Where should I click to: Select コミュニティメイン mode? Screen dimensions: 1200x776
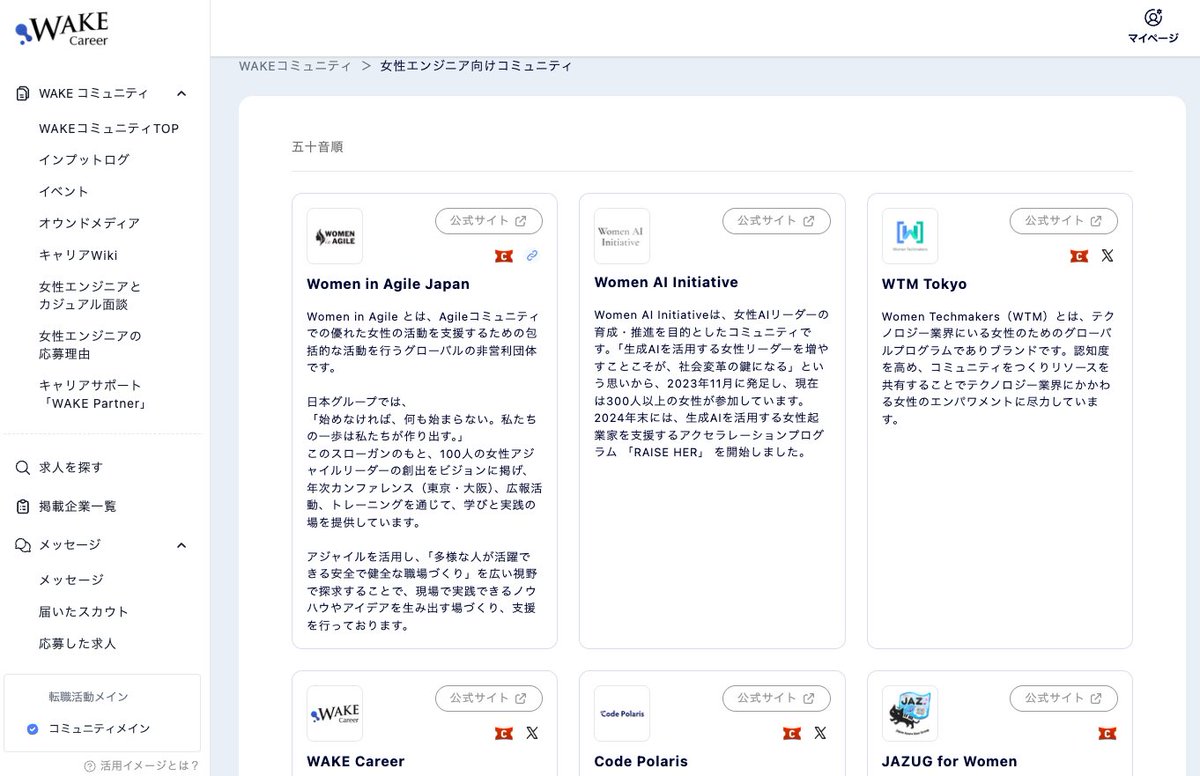[99, 729]
